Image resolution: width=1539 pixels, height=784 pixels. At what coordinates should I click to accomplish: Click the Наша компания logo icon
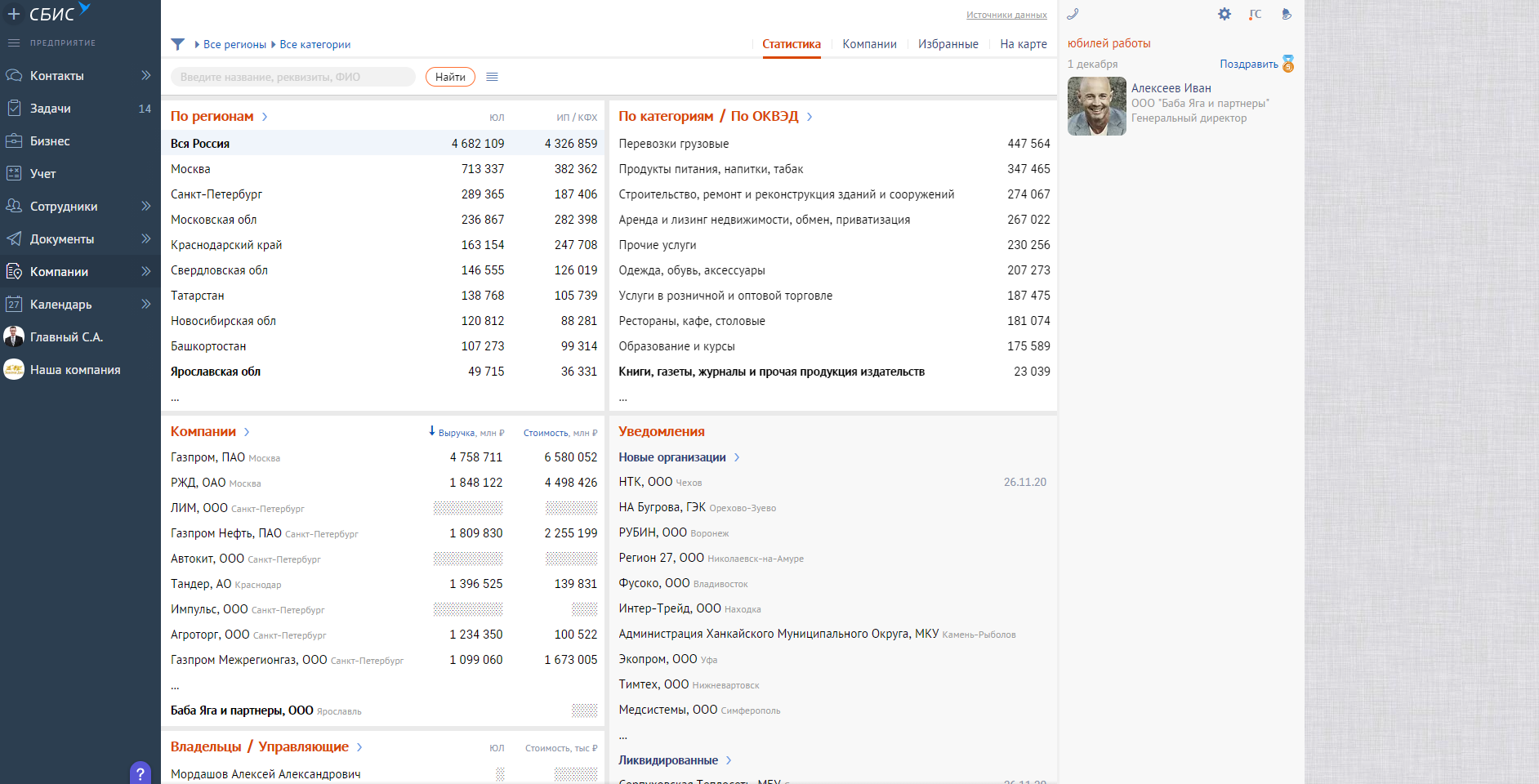click(14, 369)
